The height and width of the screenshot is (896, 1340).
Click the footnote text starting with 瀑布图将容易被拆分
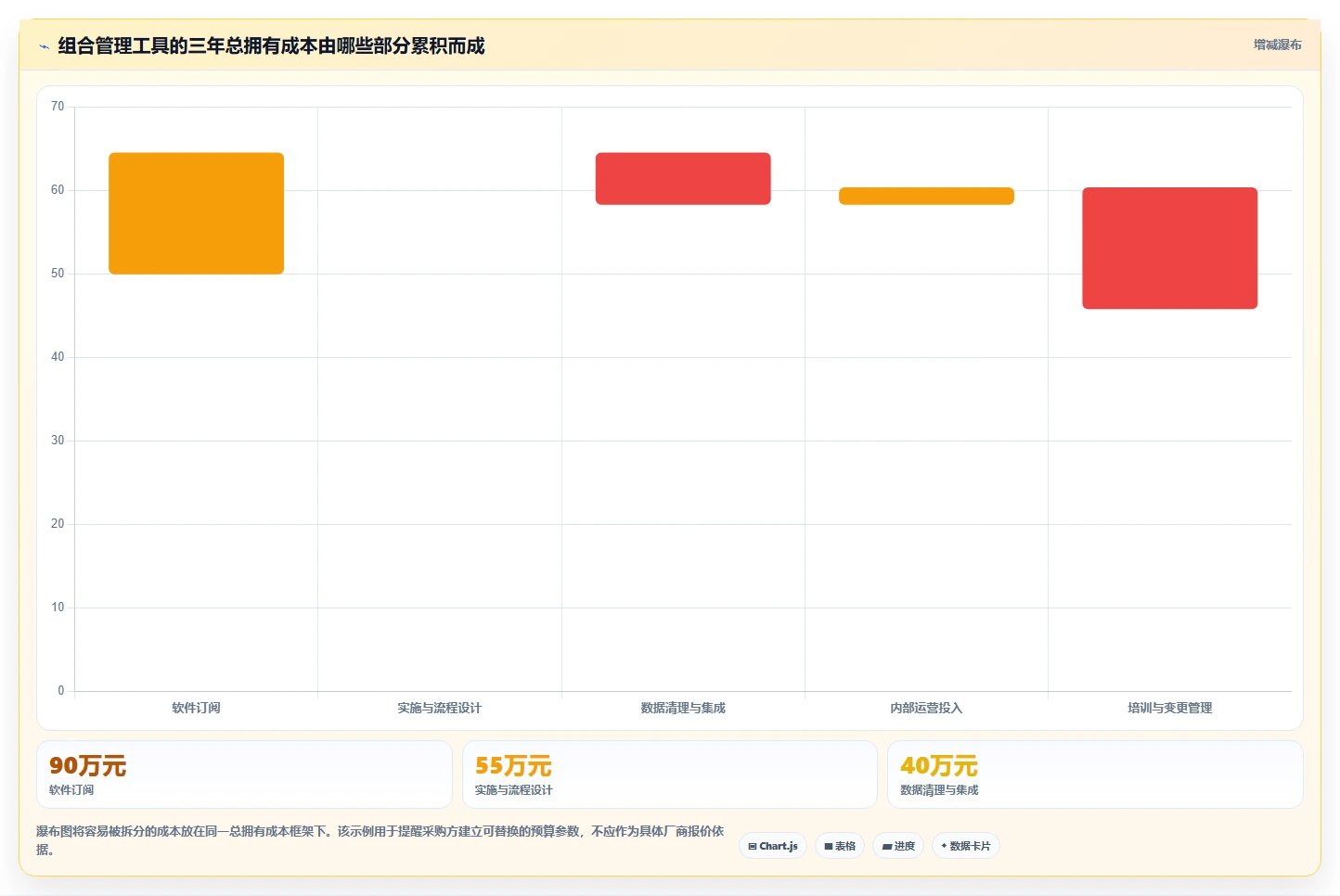tap(380, 840)
